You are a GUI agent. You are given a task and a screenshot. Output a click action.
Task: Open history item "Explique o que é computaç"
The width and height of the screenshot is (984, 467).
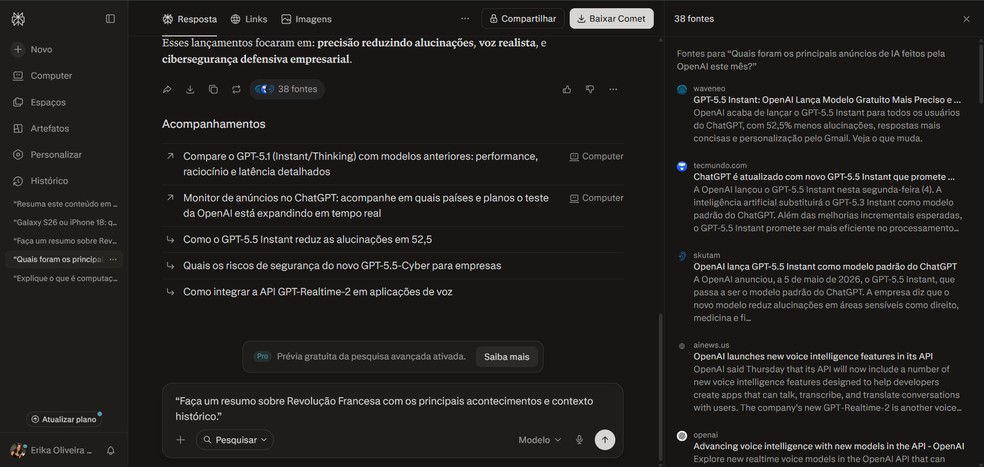coord(65,278)
